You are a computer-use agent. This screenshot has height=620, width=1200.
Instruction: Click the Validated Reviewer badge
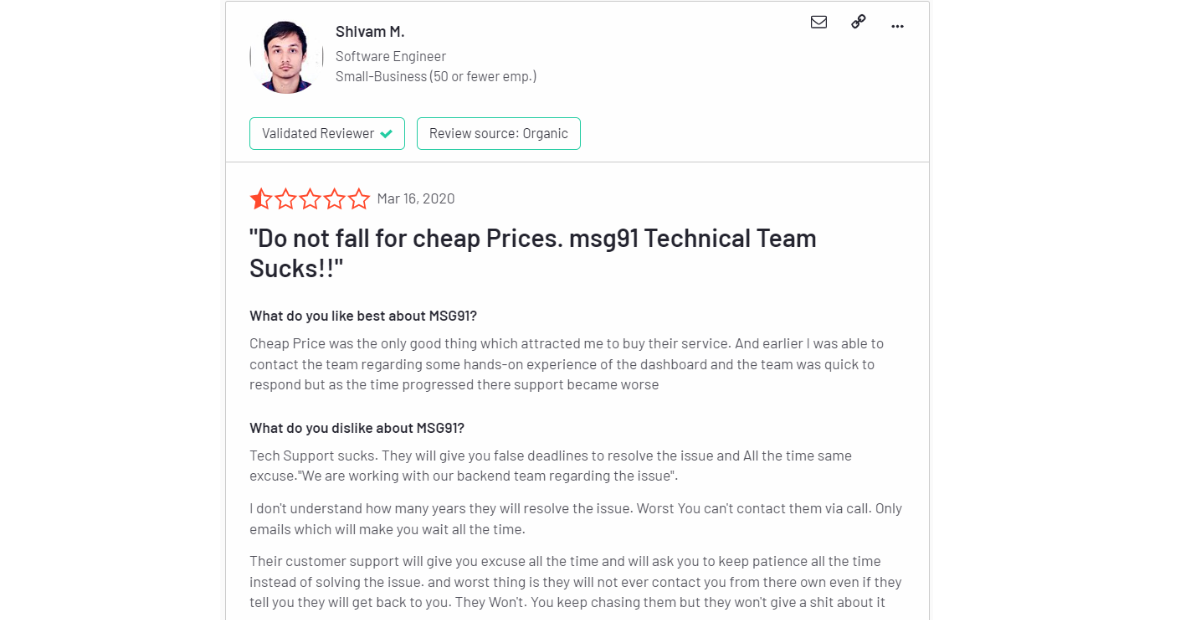pyautogui.click(x=327, y=134)
